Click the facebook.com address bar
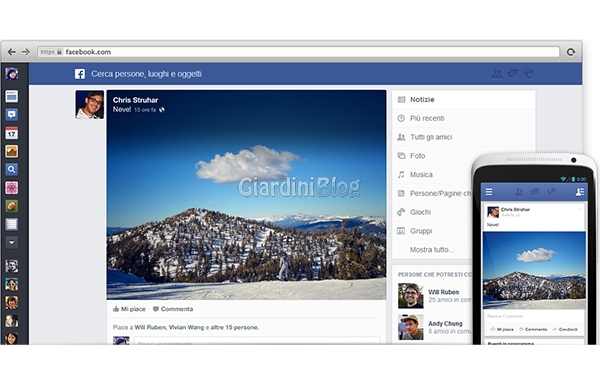The height and width of the screenshot is (373, 600). 298,52
